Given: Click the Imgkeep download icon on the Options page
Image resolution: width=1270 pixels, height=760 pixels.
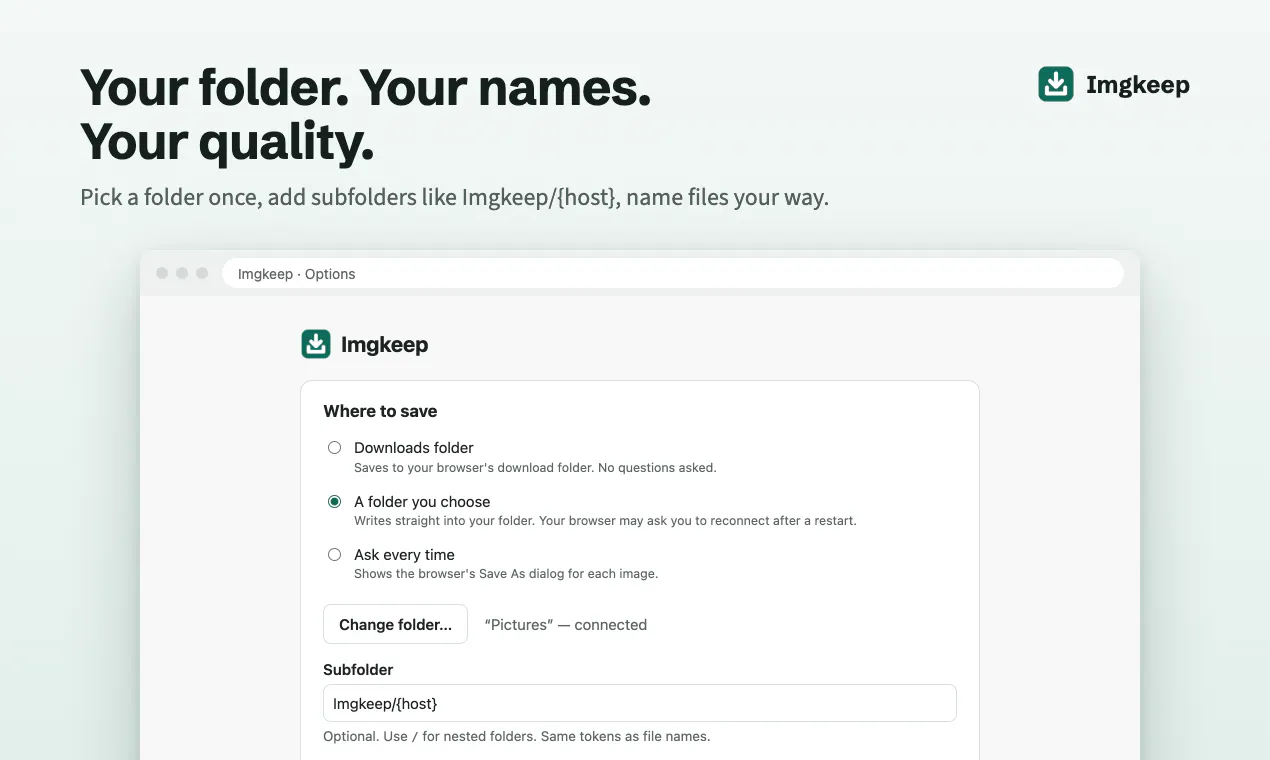Looking at the screenshot, I should point(316,344).
